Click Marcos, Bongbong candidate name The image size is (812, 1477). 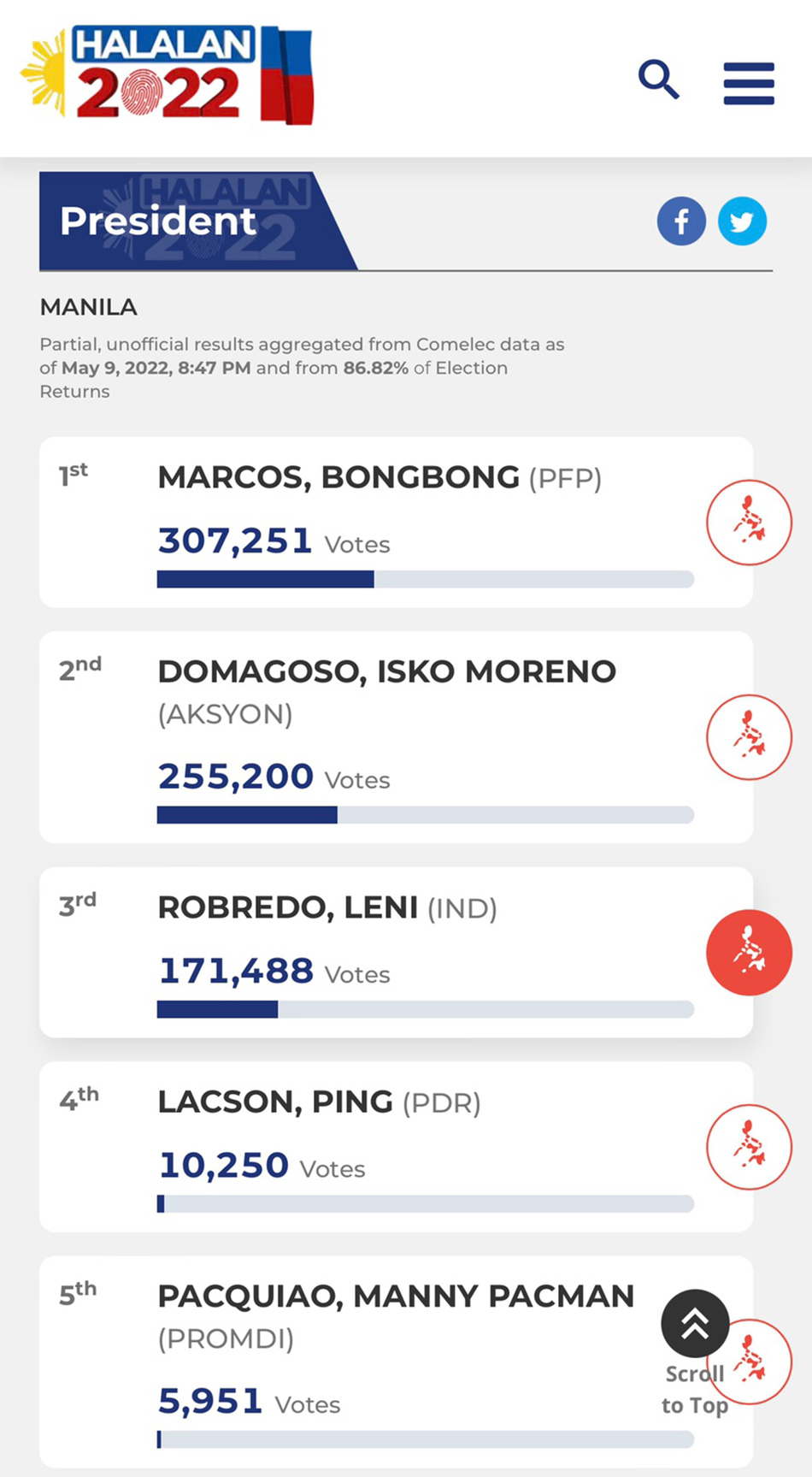click(x=338, y=477)
